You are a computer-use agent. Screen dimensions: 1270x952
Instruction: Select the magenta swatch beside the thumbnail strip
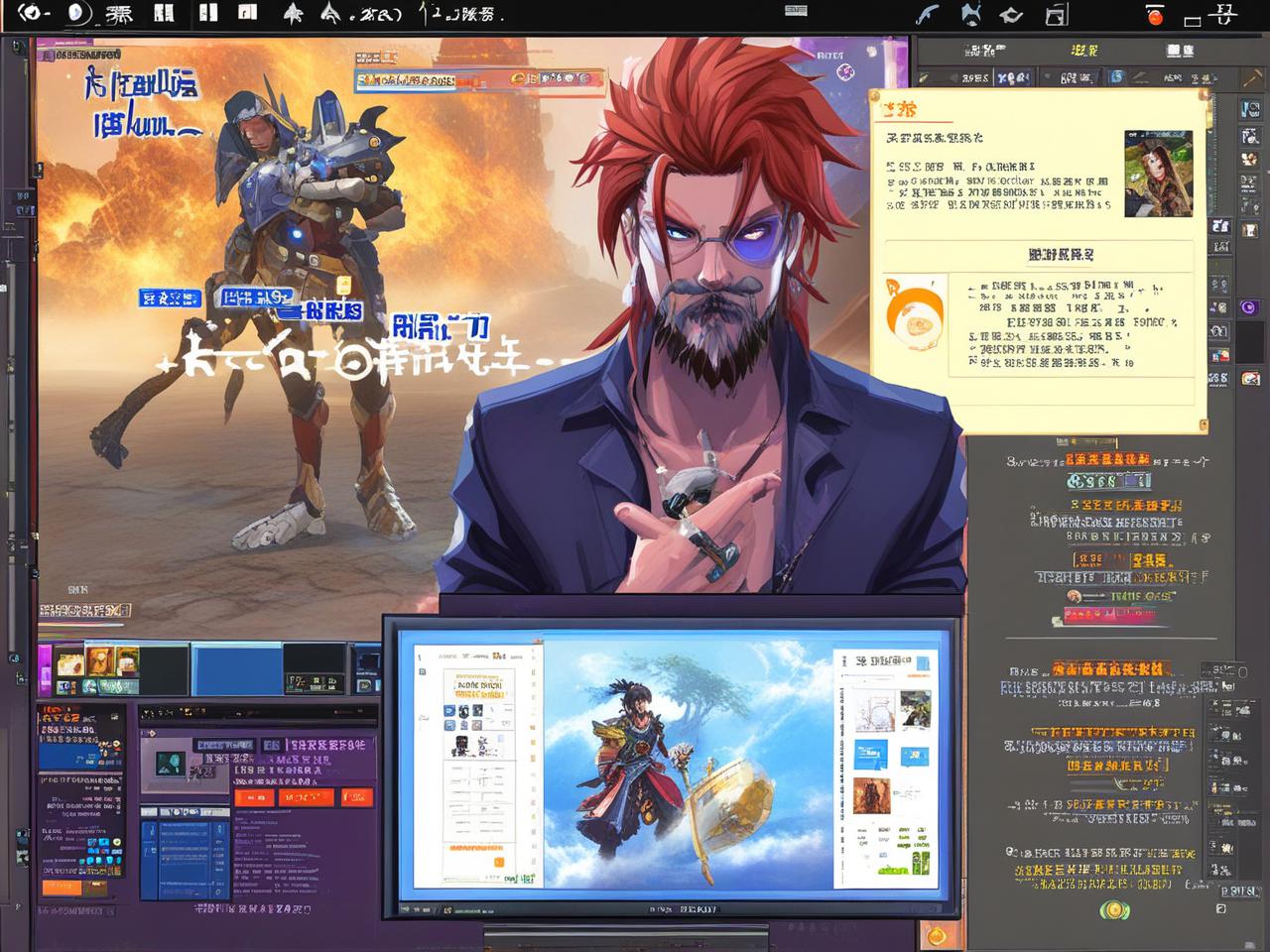(45, 668)
